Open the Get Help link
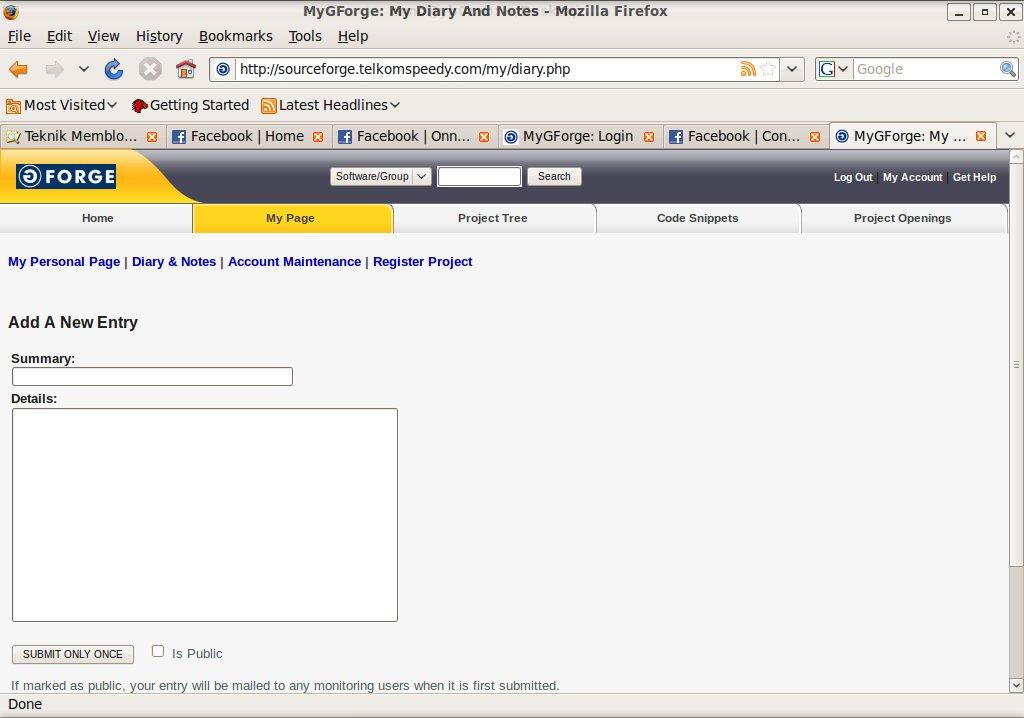This screenshot has height=718, width=1024. pos(974,177)
